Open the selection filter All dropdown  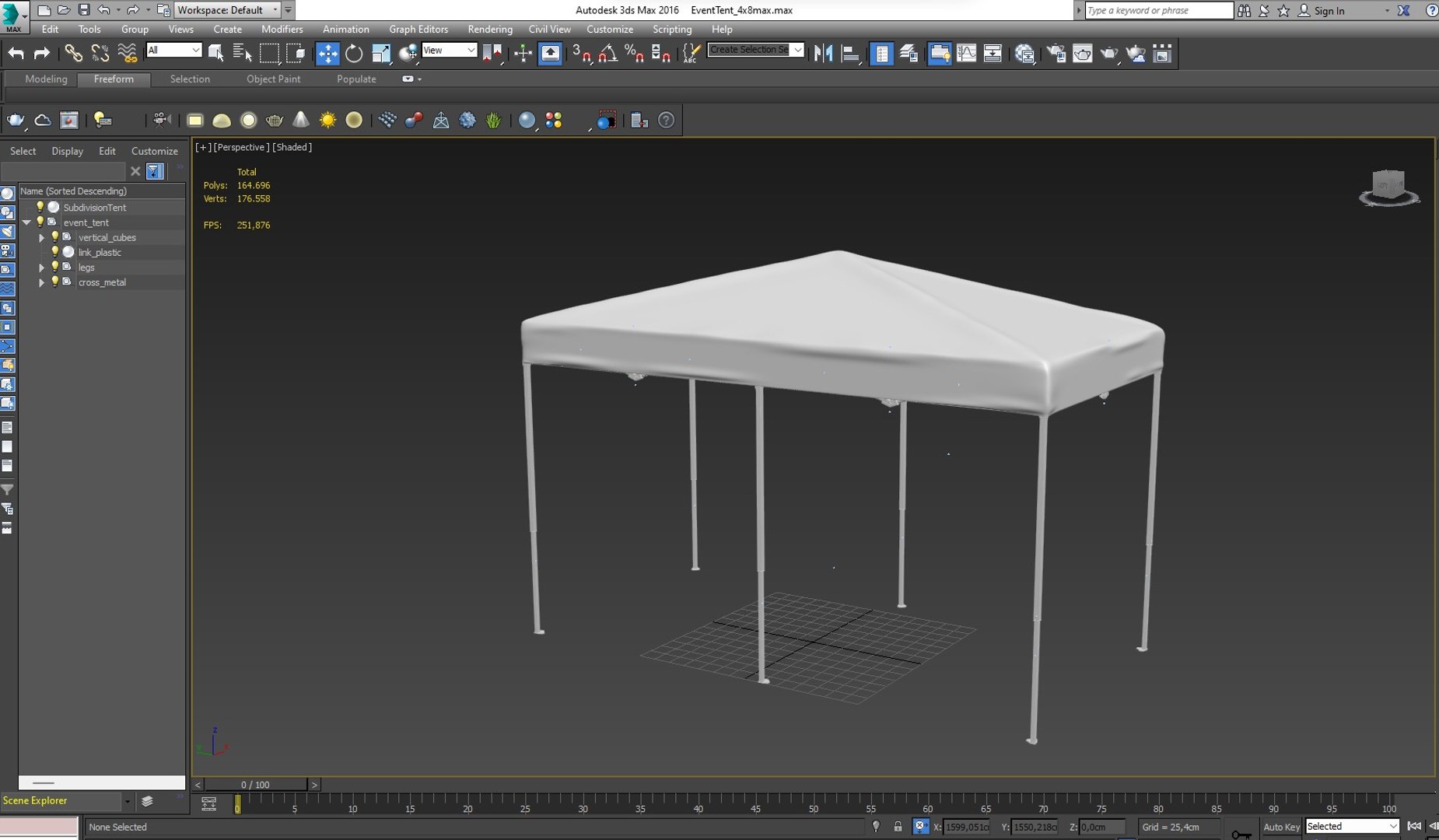click(173, 50)
